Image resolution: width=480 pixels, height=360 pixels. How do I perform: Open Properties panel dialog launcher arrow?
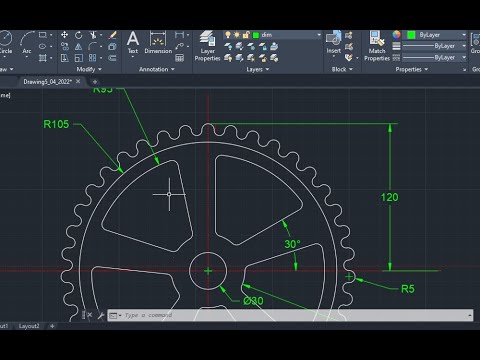464,70
